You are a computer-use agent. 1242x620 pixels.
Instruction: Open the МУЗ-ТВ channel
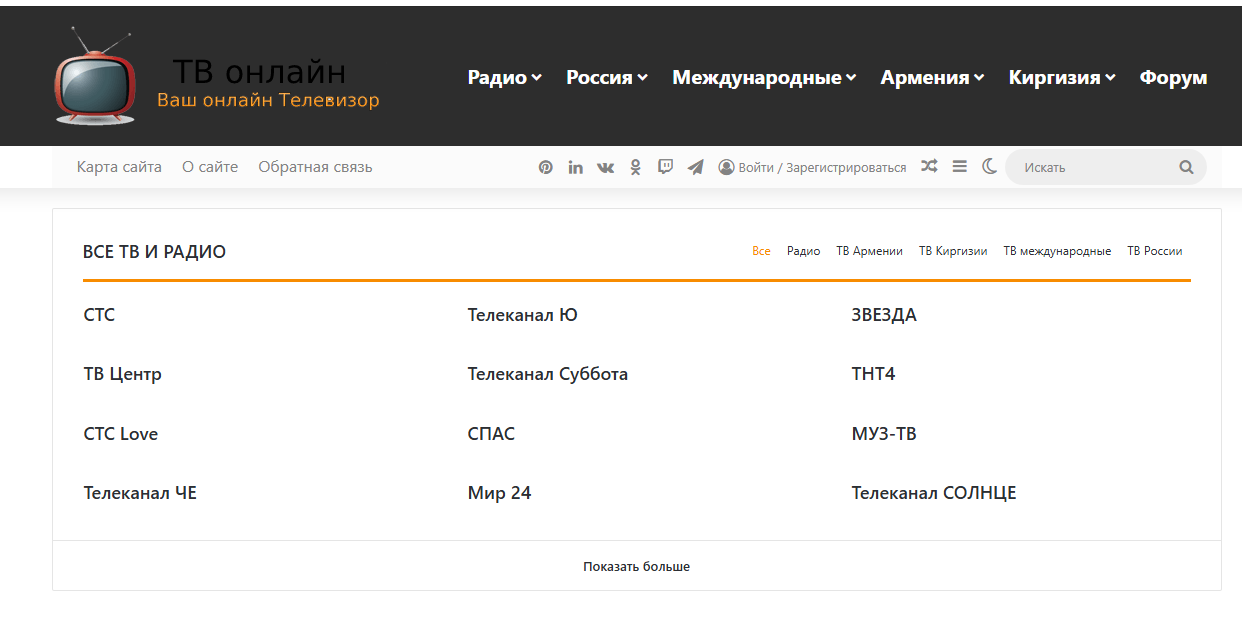tap(884, 434)
